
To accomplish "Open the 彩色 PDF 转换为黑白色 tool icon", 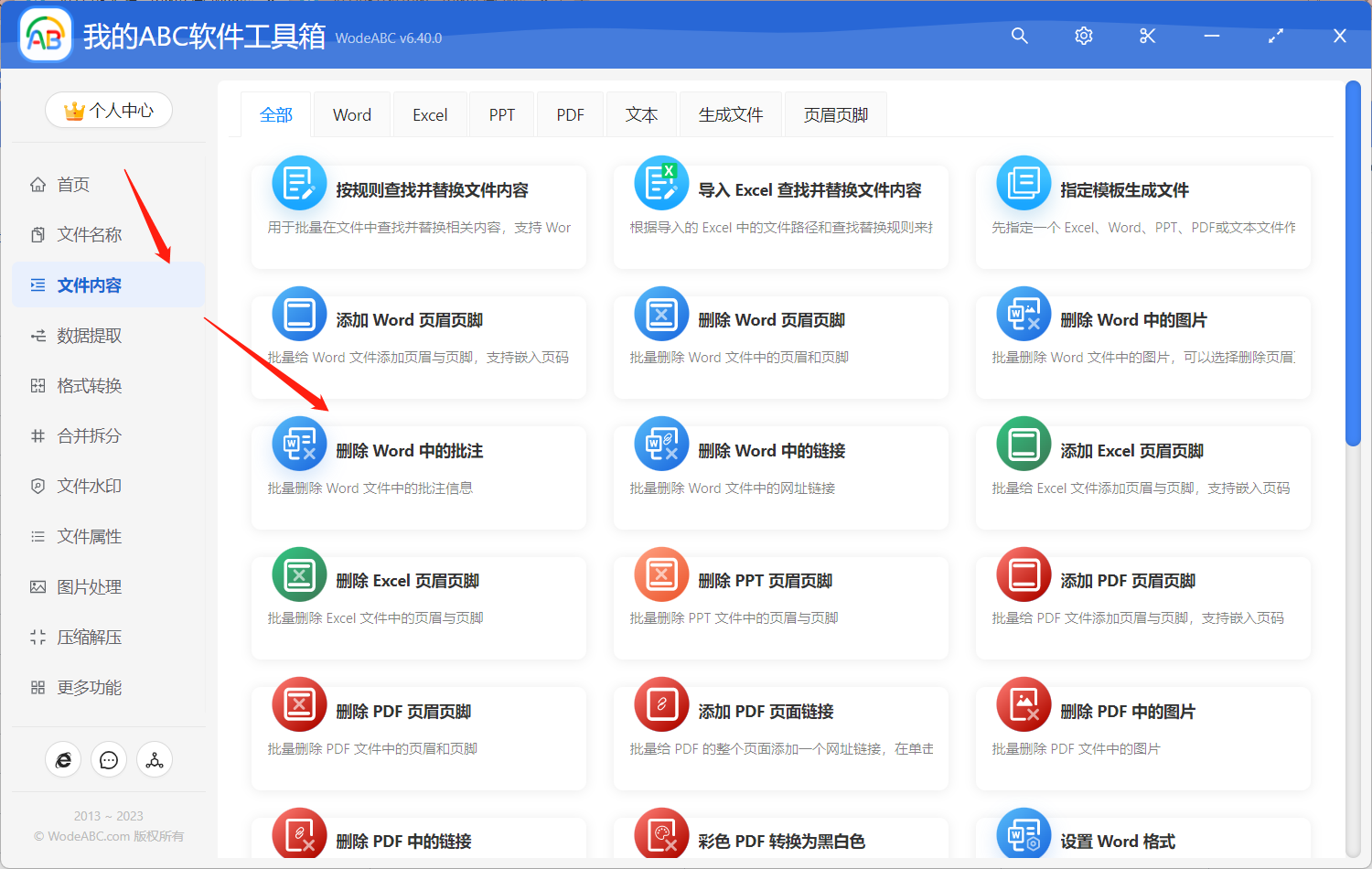I will click(660, 834).
